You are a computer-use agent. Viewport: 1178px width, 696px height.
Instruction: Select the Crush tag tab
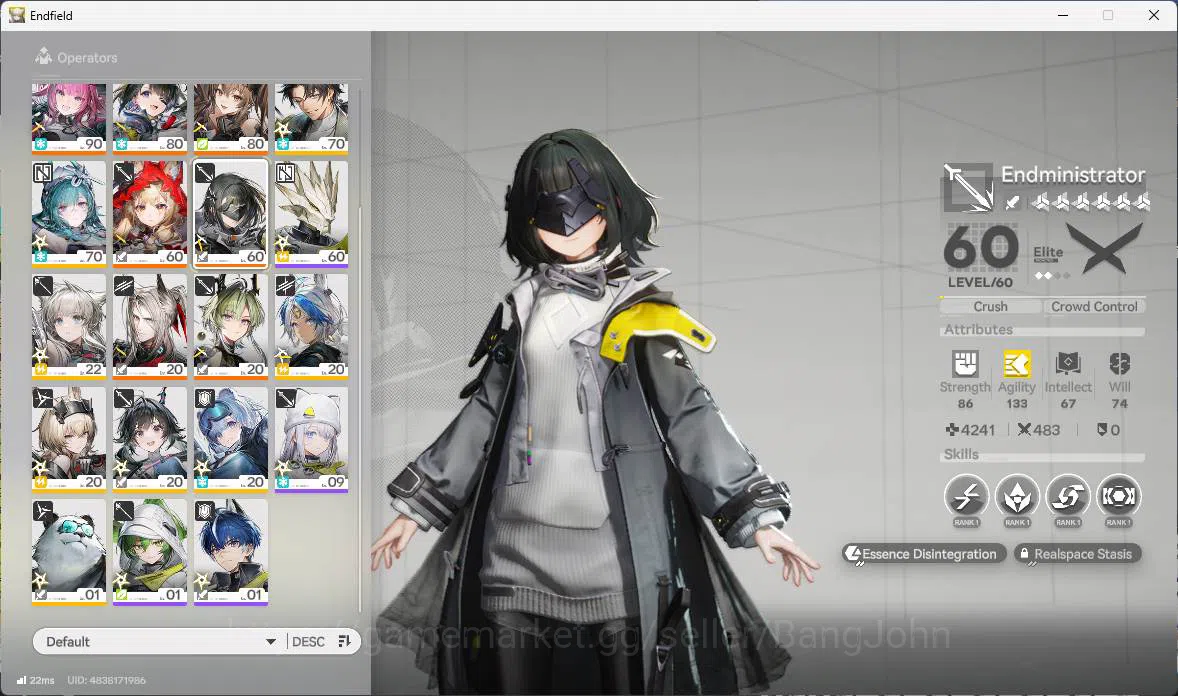[991, 307]
